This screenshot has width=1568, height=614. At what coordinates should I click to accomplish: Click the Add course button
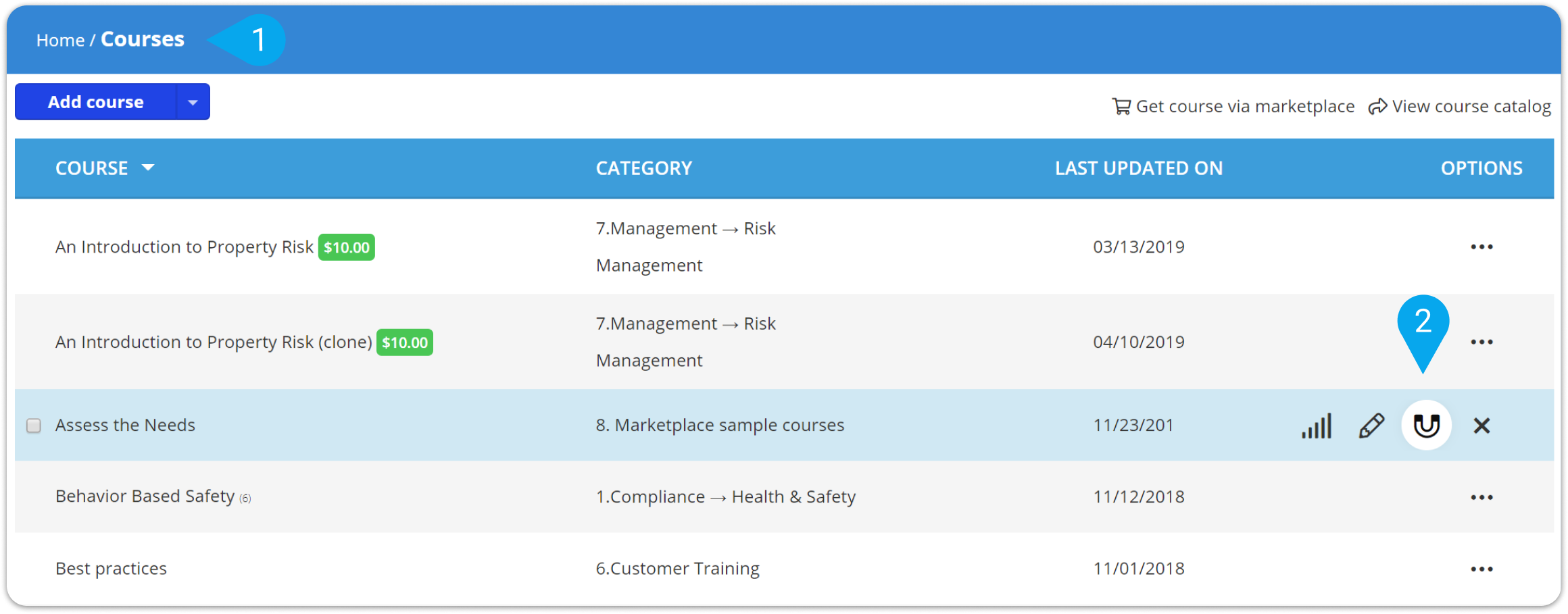95,102
